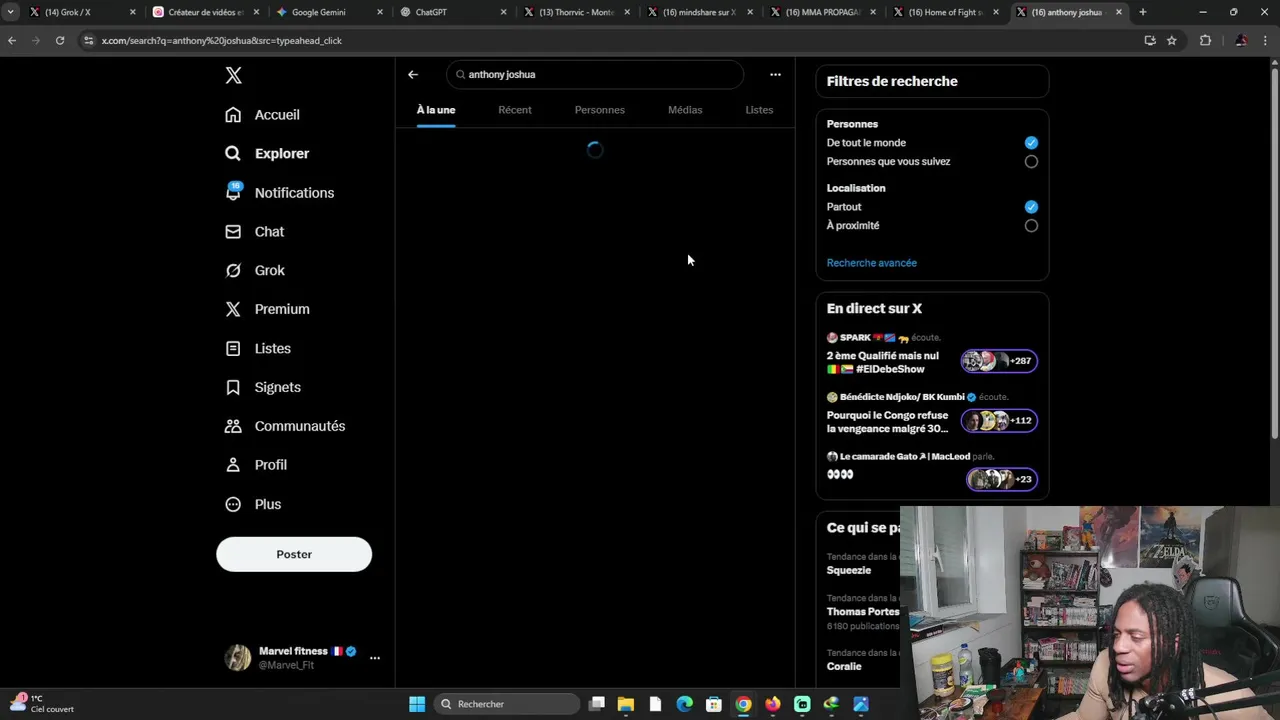The width and height of the screenshot is (1280, 720).
Task: Open the Explorer sidebar entry
Action: pos(268,154)
